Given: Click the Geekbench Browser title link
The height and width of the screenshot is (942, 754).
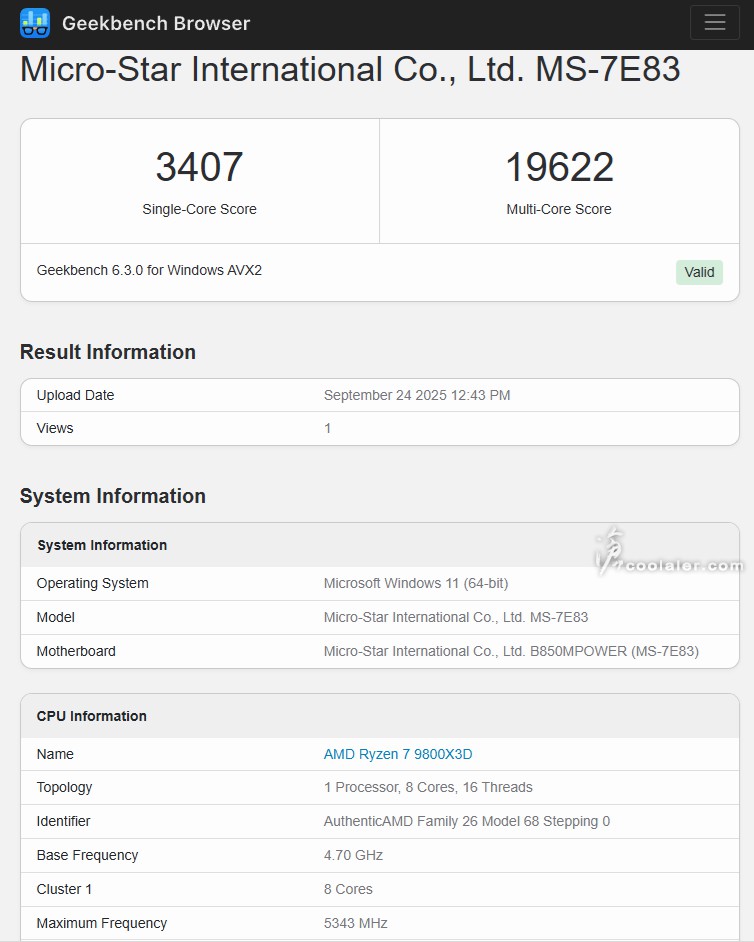Looking at the screenshot, I should (x=156, y=23).
